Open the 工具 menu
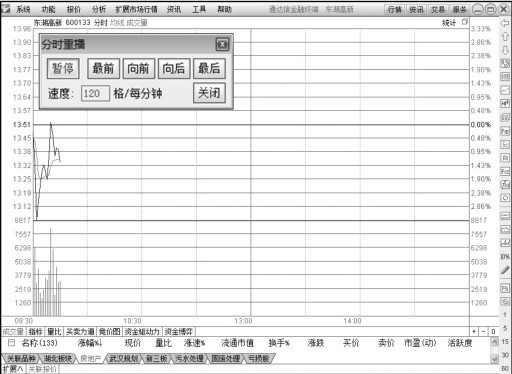Image resolution: width=512 pixels, height=374 pixels. [x=199, y=9]
